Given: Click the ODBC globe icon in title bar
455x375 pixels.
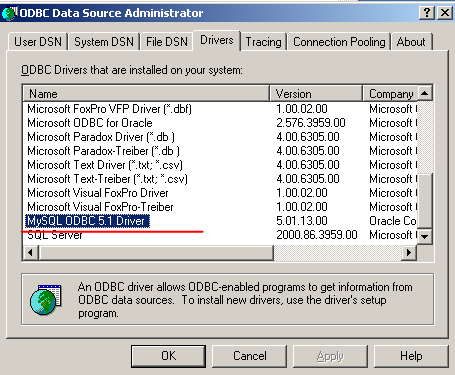Looking at the screenshot, I should coord(9,13).
